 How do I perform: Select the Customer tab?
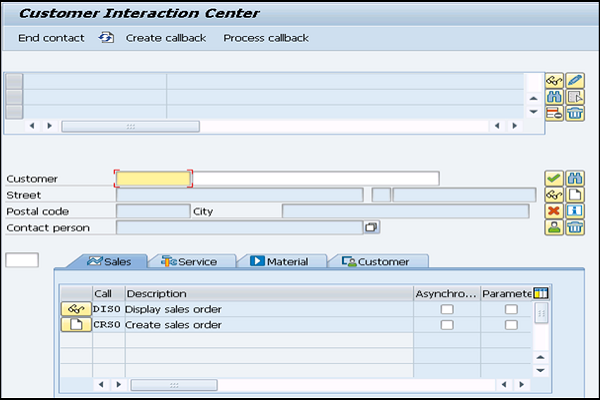pos(377,261)
